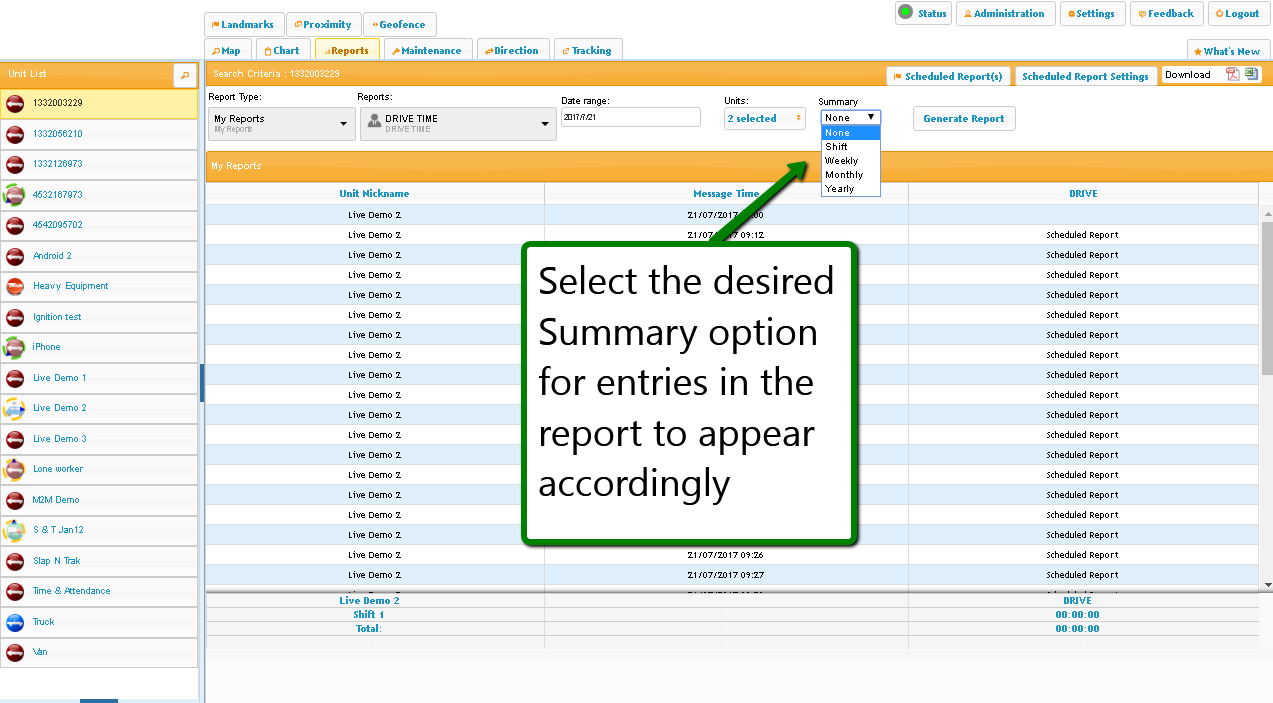
Task: Click the green Status indicator
Action: click(905, 13)
